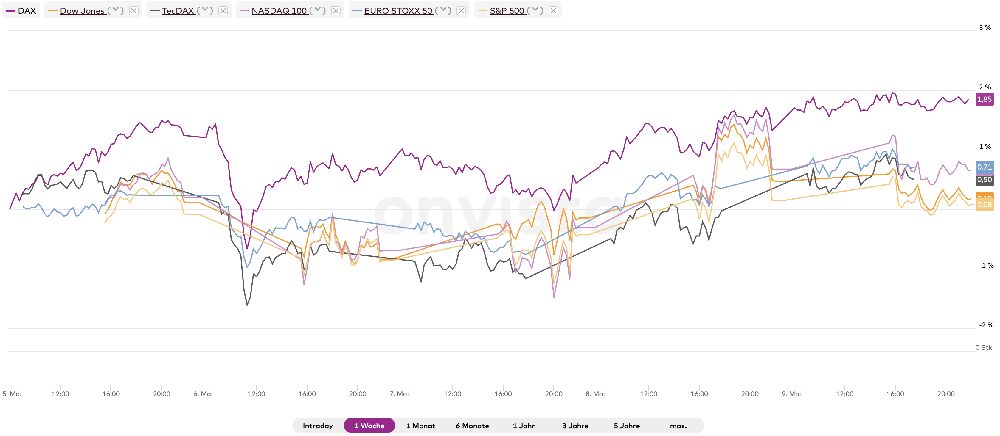Show 6 Monate time period
The width and height of the screenshot is (1000, 436).
coord(472,426)
